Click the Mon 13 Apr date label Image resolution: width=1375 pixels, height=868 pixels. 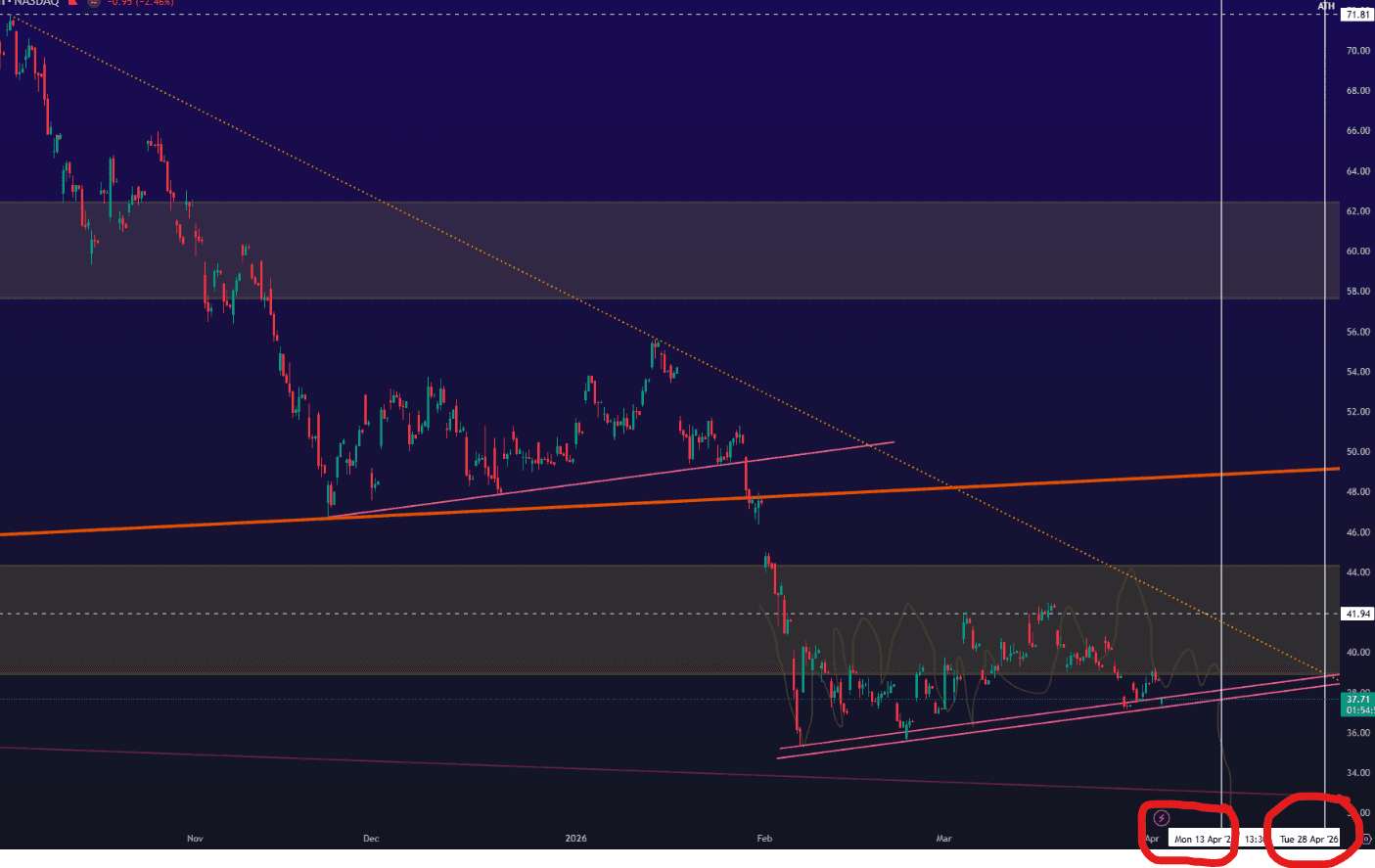[x=1203, y=839]
